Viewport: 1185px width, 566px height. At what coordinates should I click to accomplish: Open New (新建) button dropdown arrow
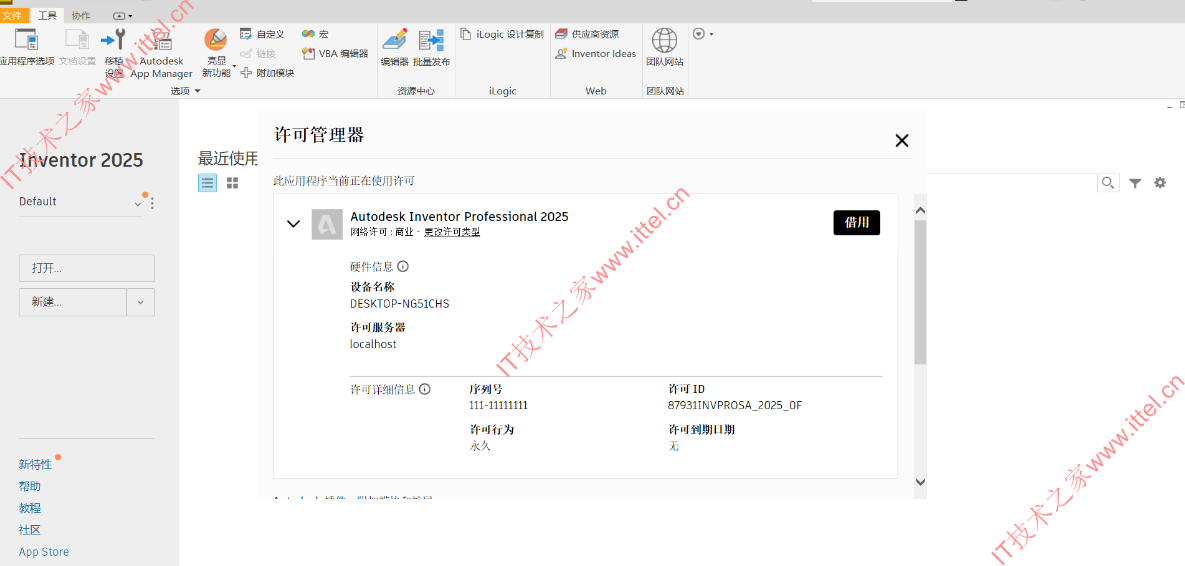tap(141, 302)
